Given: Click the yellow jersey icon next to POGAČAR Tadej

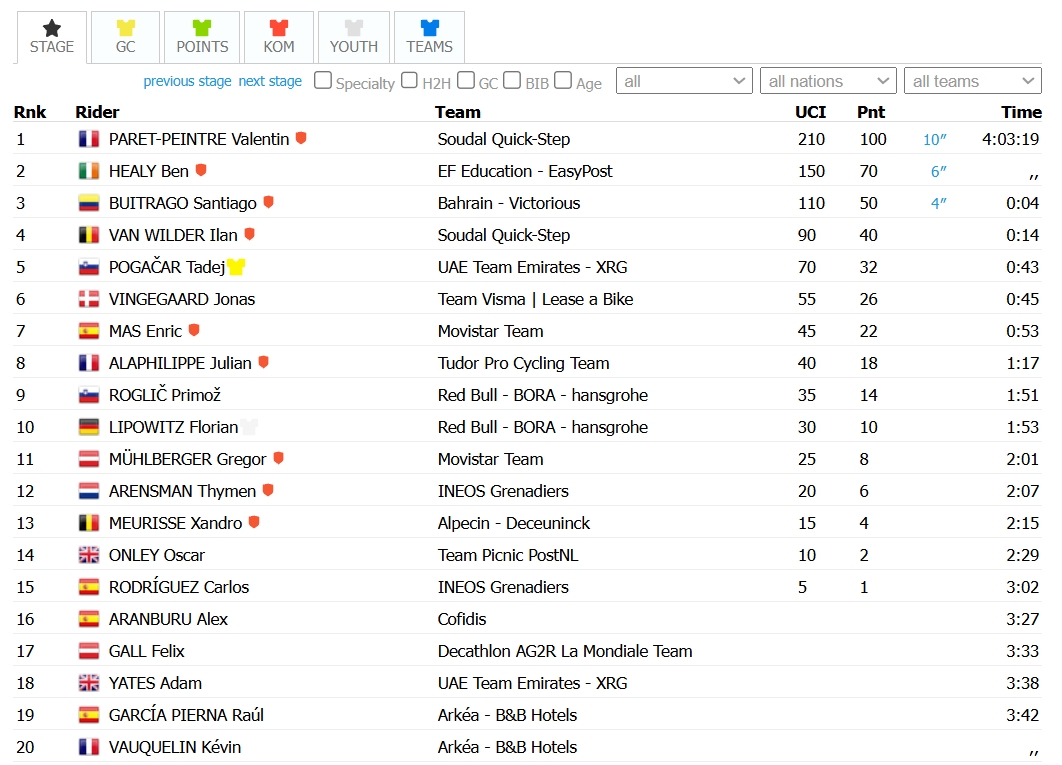Looking at the screenshot, I should click(x=236, y=267).
